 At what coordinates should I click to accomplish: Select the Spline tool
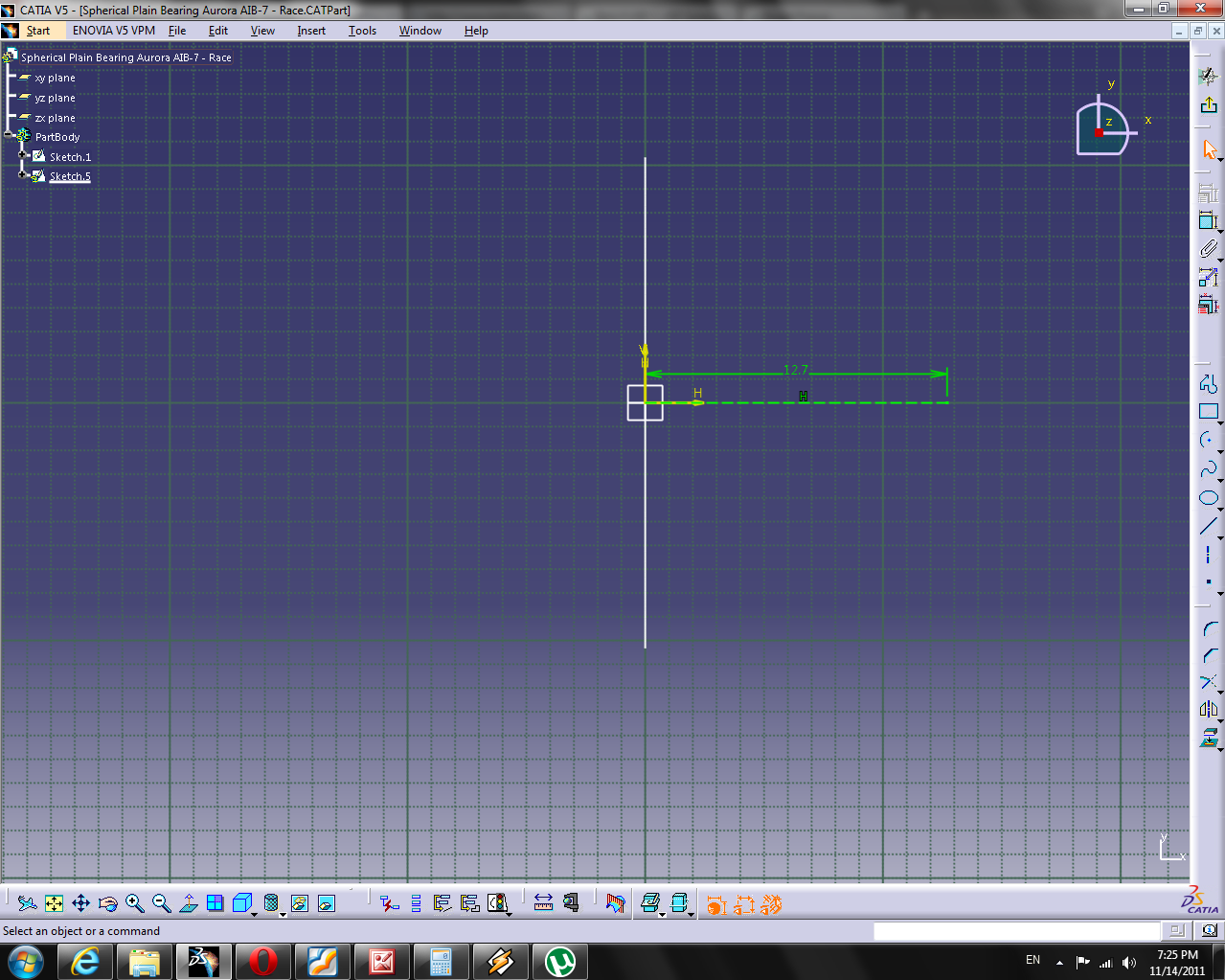click(1208, 469)
